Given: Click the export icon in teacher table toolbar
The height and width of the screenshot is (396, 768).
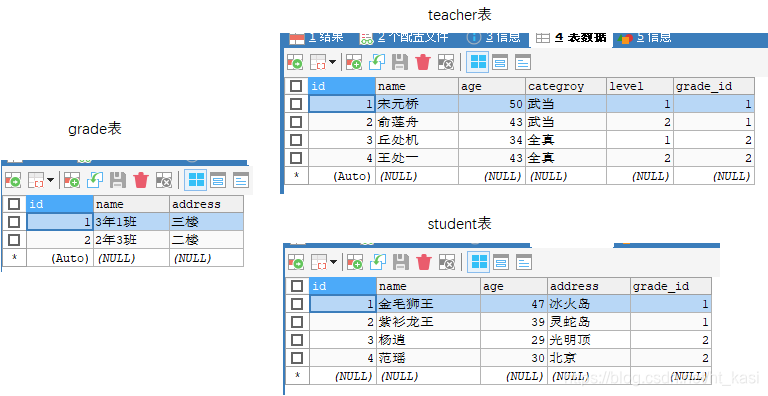Looking at the screenshot, I should pos(295,62).
